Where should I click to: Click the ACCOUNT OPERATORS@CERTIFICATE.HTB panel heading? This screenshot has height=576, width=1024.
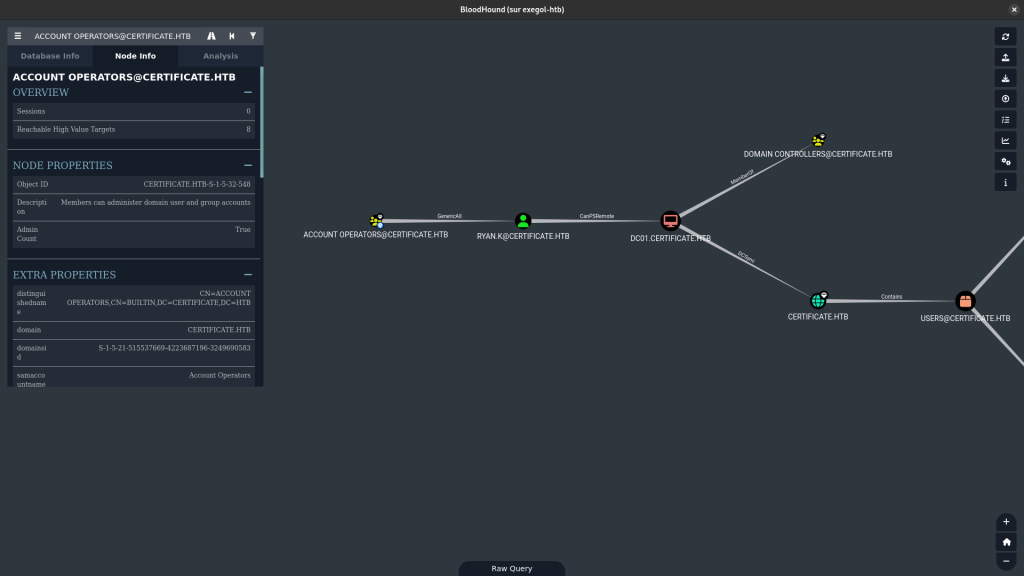(124, 77)
